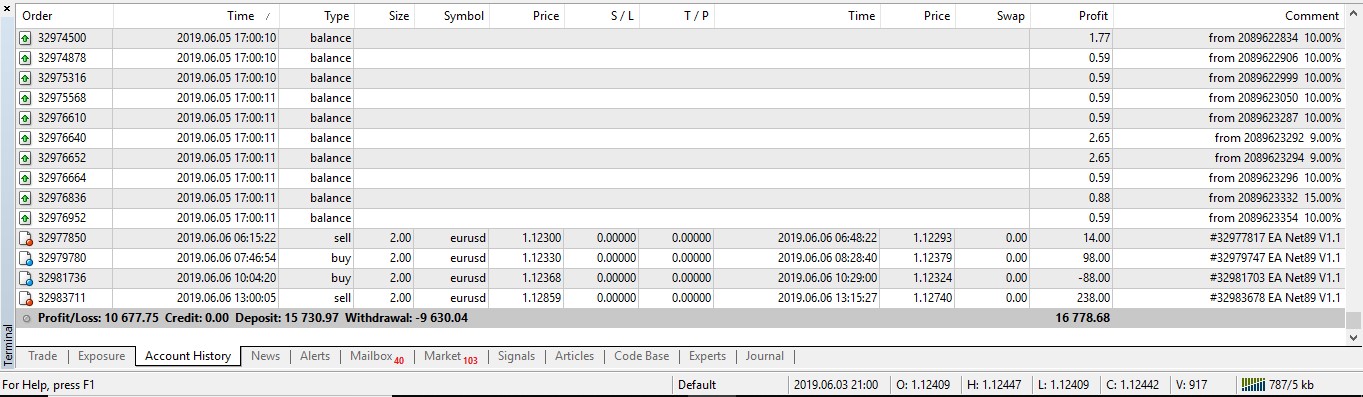Sort by the Swap column header
This screenshot has height=397, width=1363.
click(992, 16)
